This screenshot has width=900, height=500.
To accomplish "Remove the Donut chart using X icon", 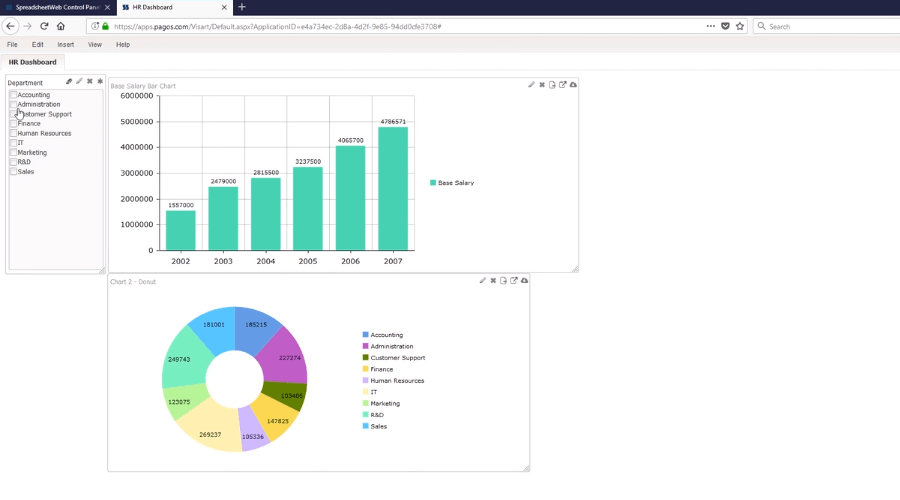I will [493, 280].
